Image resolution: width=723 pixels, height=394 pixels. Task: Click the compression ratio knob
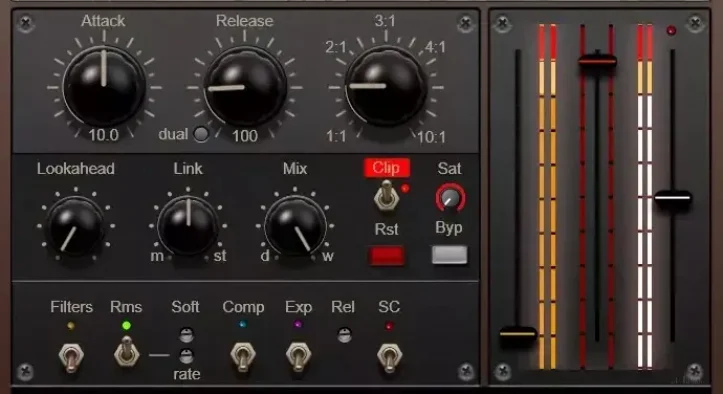385,86
